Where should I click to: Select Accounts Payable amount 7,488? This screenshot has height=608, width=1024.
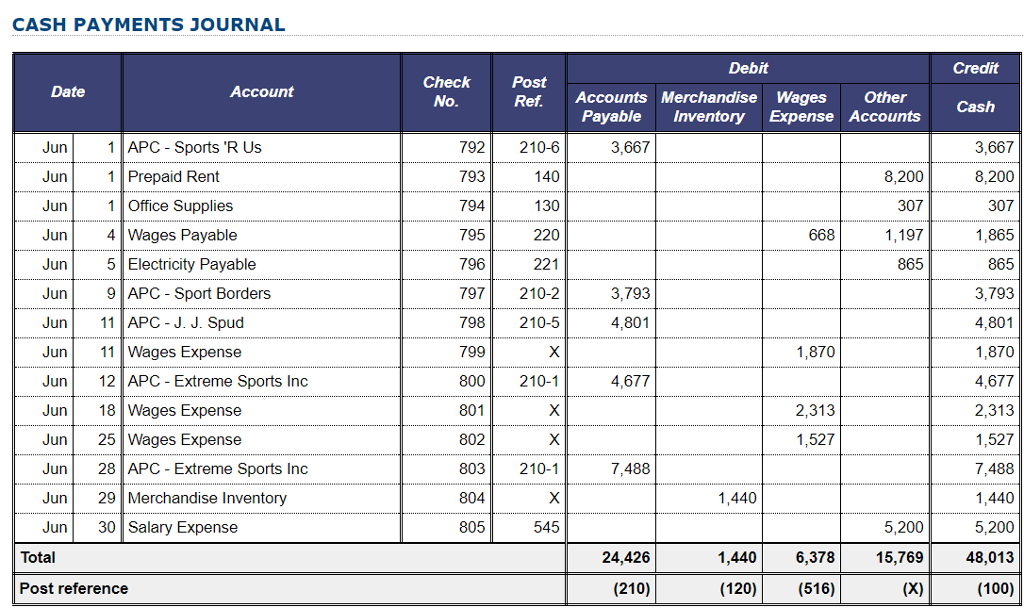630,469
